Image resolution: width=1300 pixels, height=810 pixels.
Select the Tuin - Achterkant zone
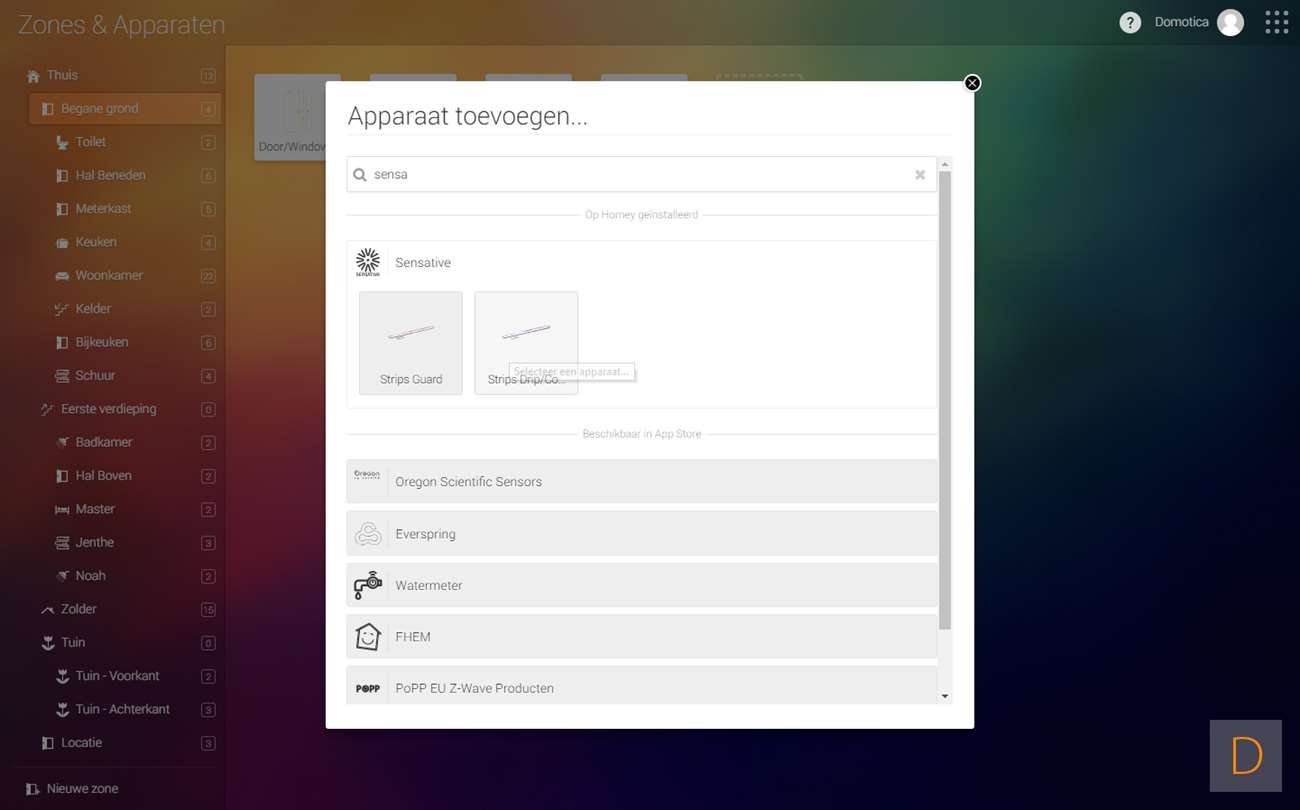click(x=124, y=709)
